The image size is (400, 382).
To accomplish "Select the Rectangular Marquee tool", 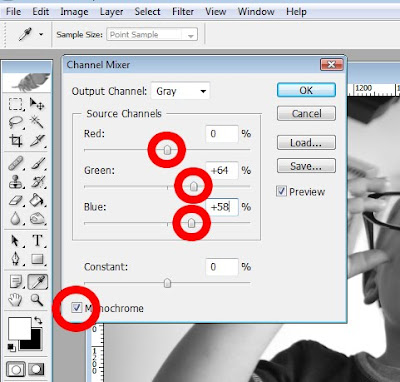I will coord(15,104).
